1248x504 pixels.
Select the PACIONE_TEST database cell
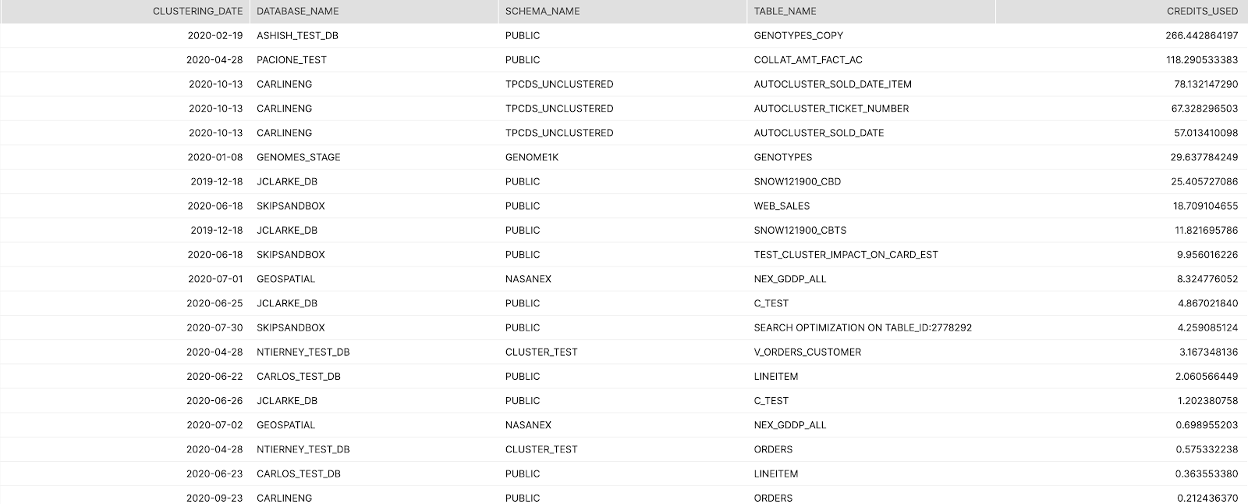pos(291,60)
